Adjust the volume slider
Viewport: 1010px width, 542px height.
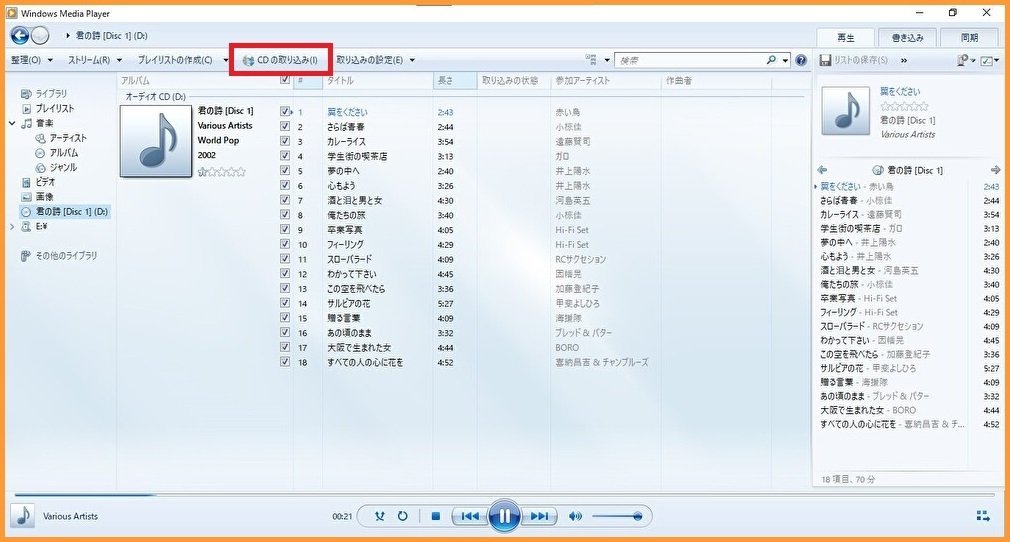coord(616,516)
